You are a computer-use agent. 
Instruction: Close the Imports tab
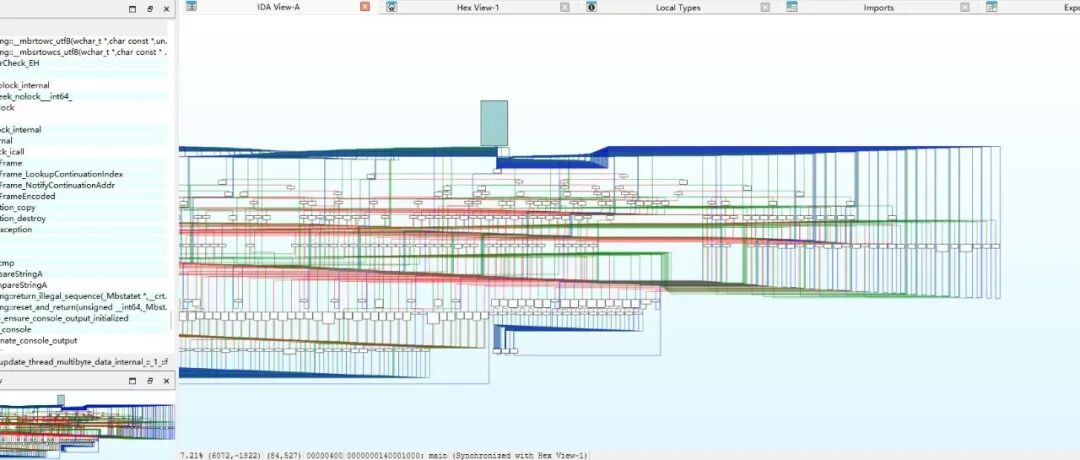click(x=965, y=7)
